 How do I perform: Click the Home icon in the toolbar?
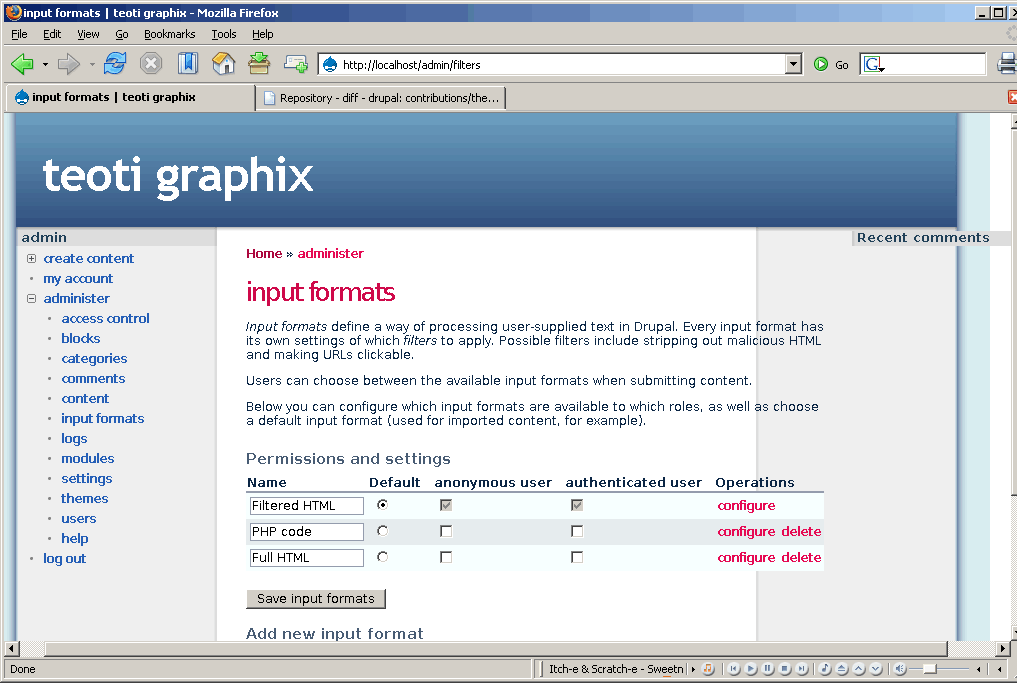click(x=224, y=64)
